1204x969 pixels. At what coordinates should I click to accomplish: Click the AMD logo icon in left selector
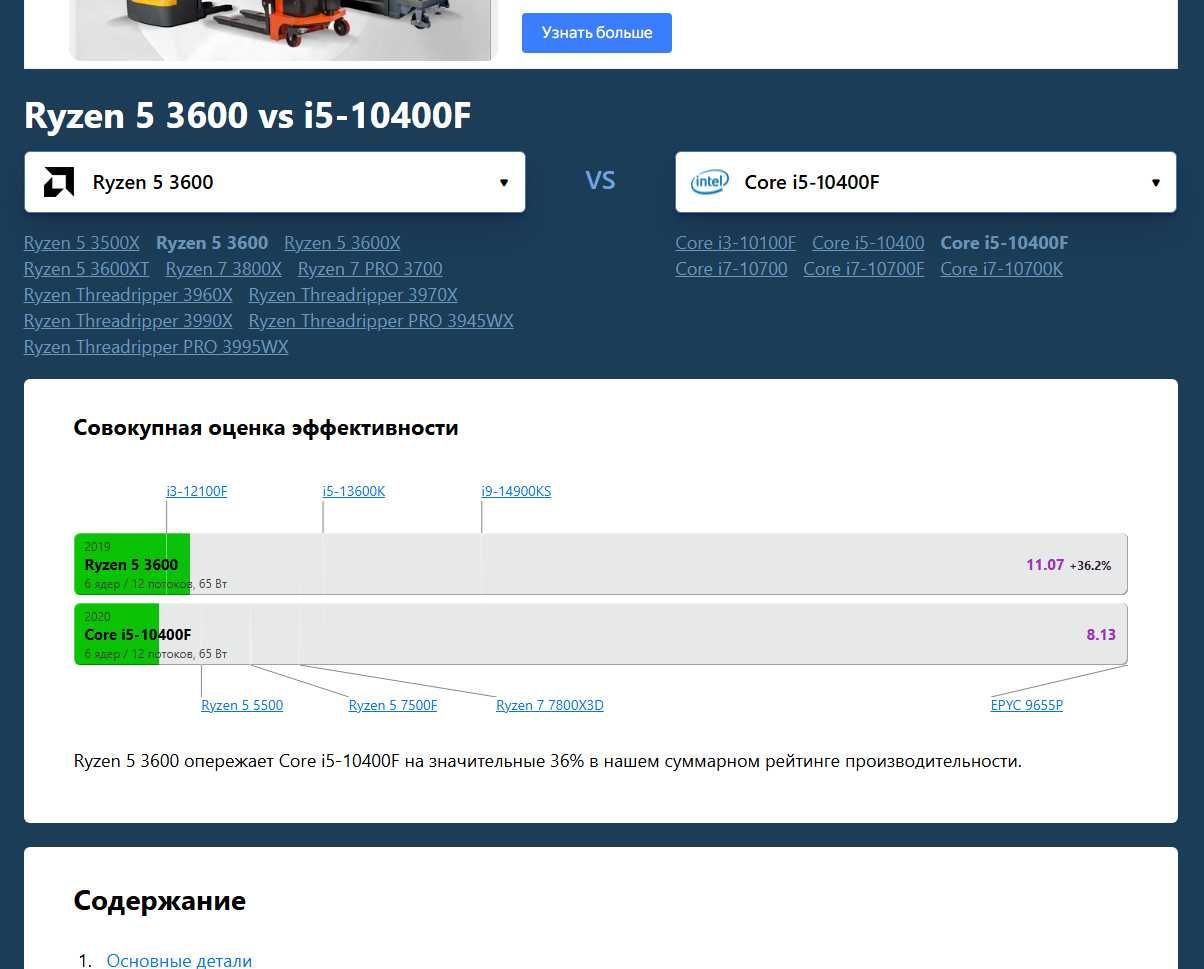59,182
